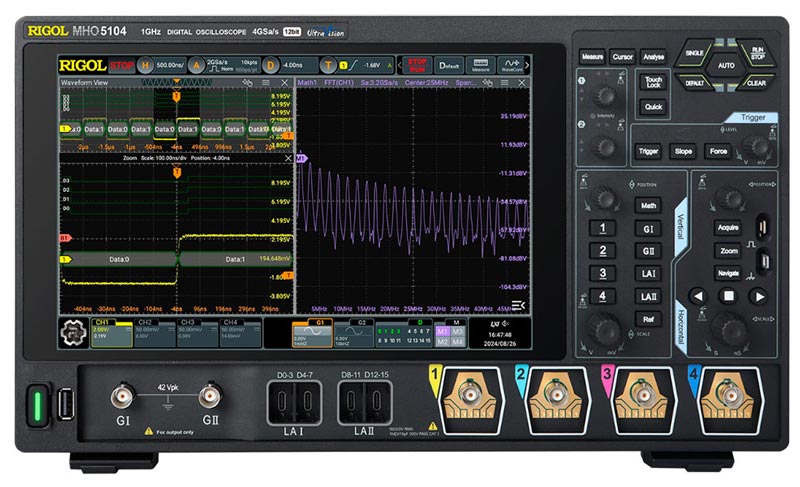Click the GI generator output BNC connector
This screenshot has width=800, height=487.
(123, 396)
